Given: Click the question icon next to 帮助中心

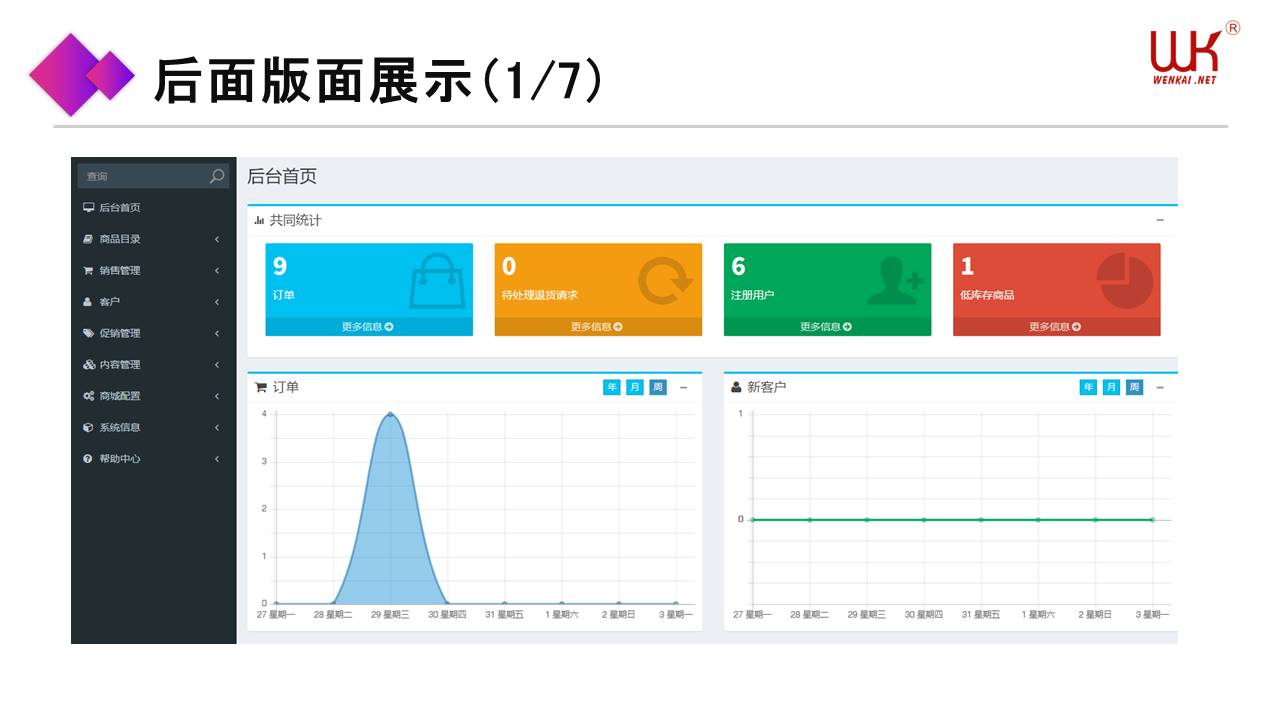Looking at the screenshot, I should pos(88,459).
